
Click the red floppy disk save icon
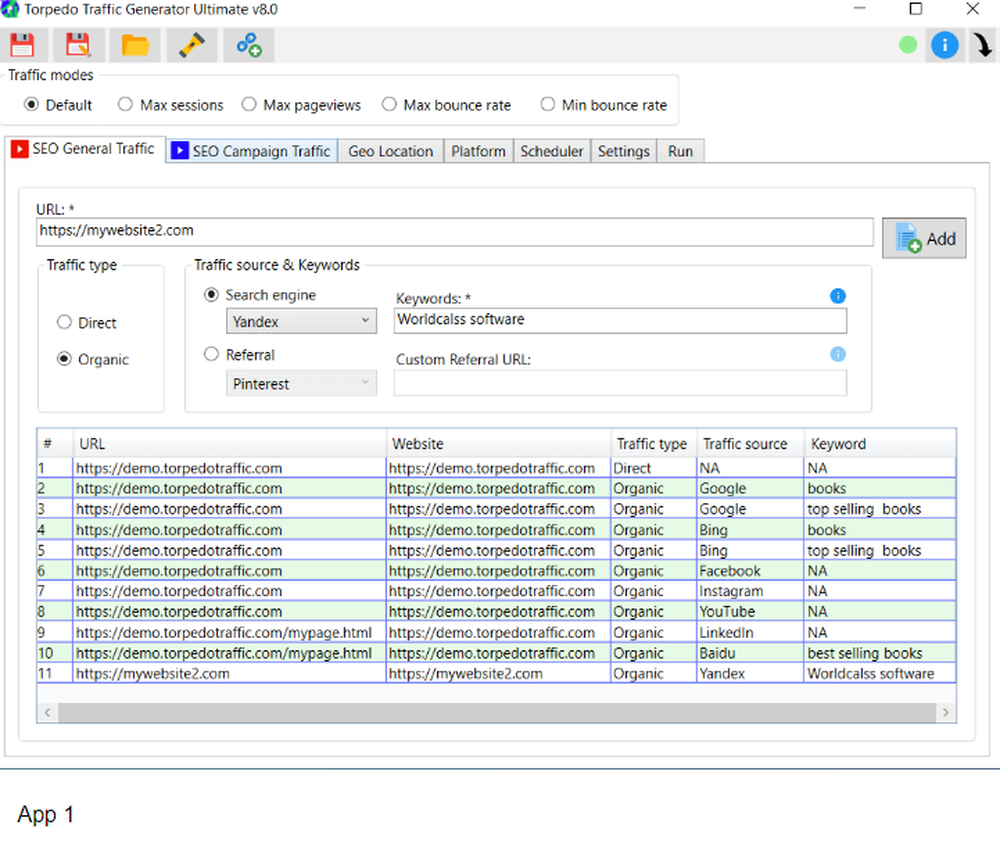pos(22,45)
